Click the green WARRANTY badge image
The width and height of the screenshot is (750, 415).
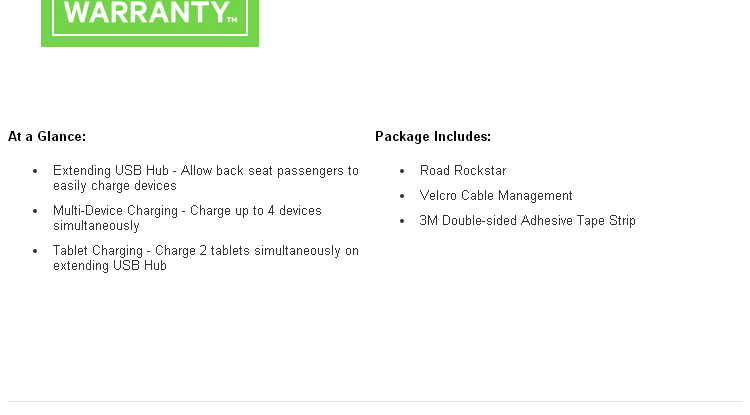150,23
